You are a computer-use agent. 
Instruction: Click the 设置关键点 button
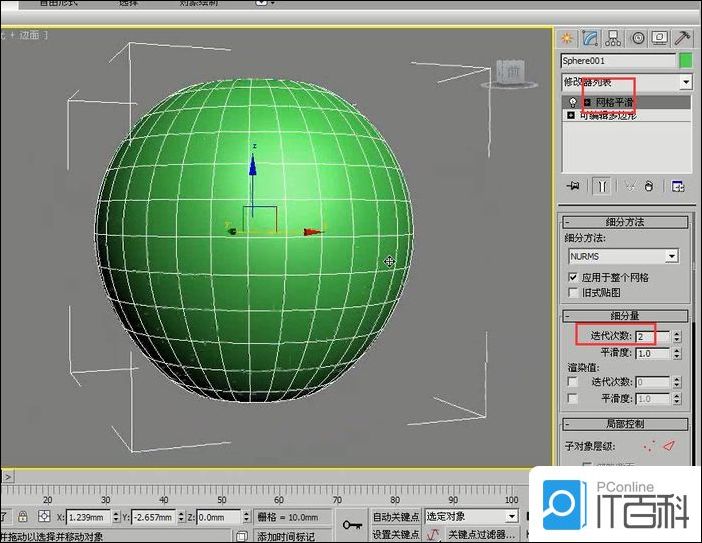395,535
